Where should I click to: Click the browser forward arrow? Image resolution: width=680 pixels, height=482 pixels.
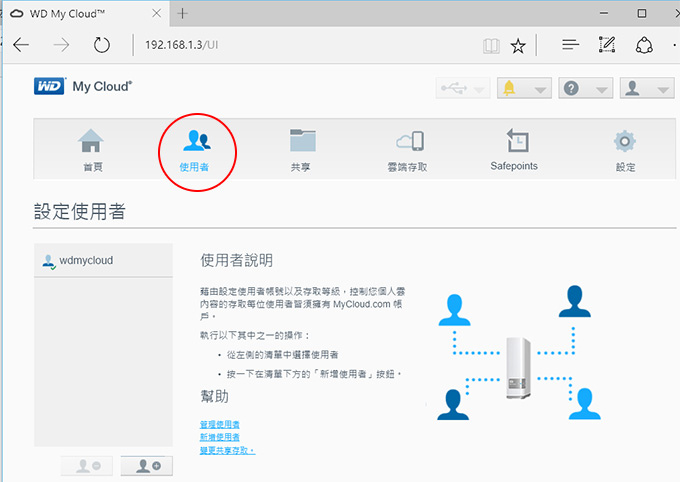61,45
